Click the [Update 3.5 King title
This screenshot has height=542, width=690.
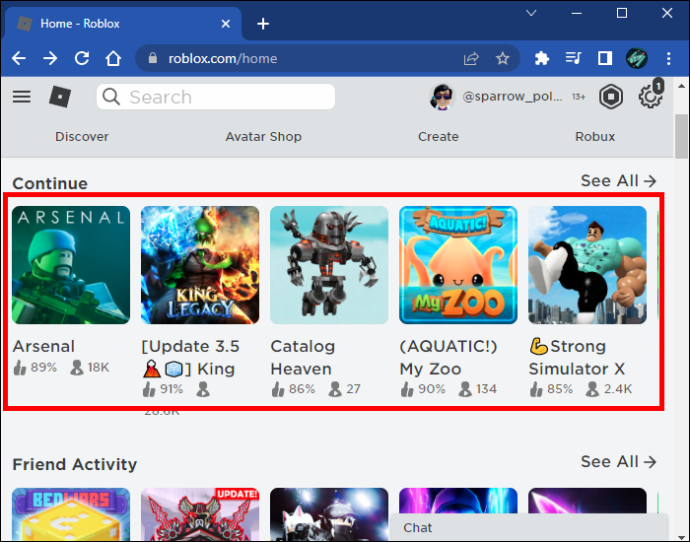coord(191,357)
